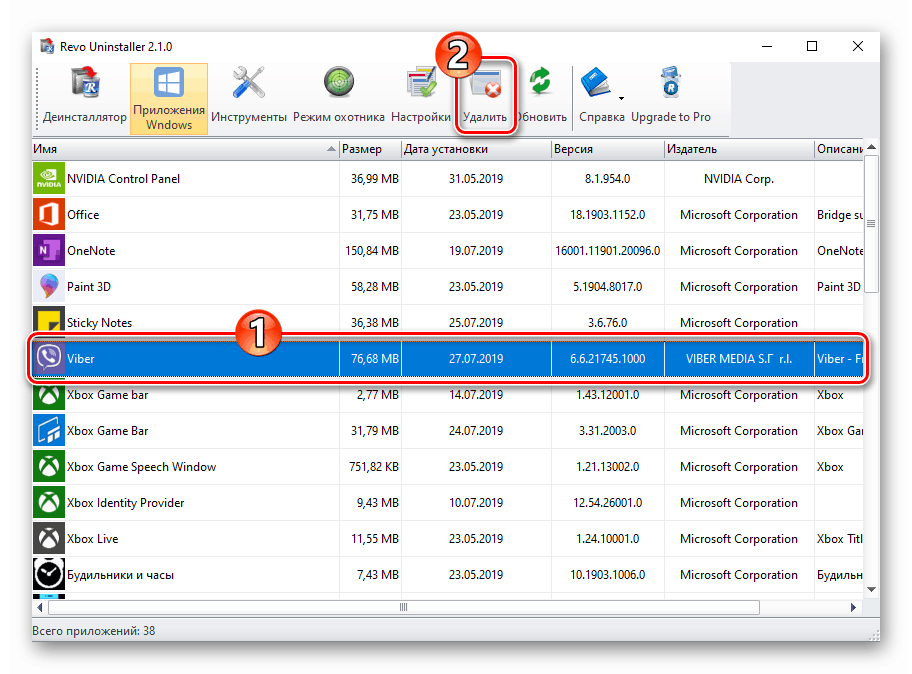Open the Деинсталлятор toolbar tool
The image size is (912, 674).
point(84,96)
